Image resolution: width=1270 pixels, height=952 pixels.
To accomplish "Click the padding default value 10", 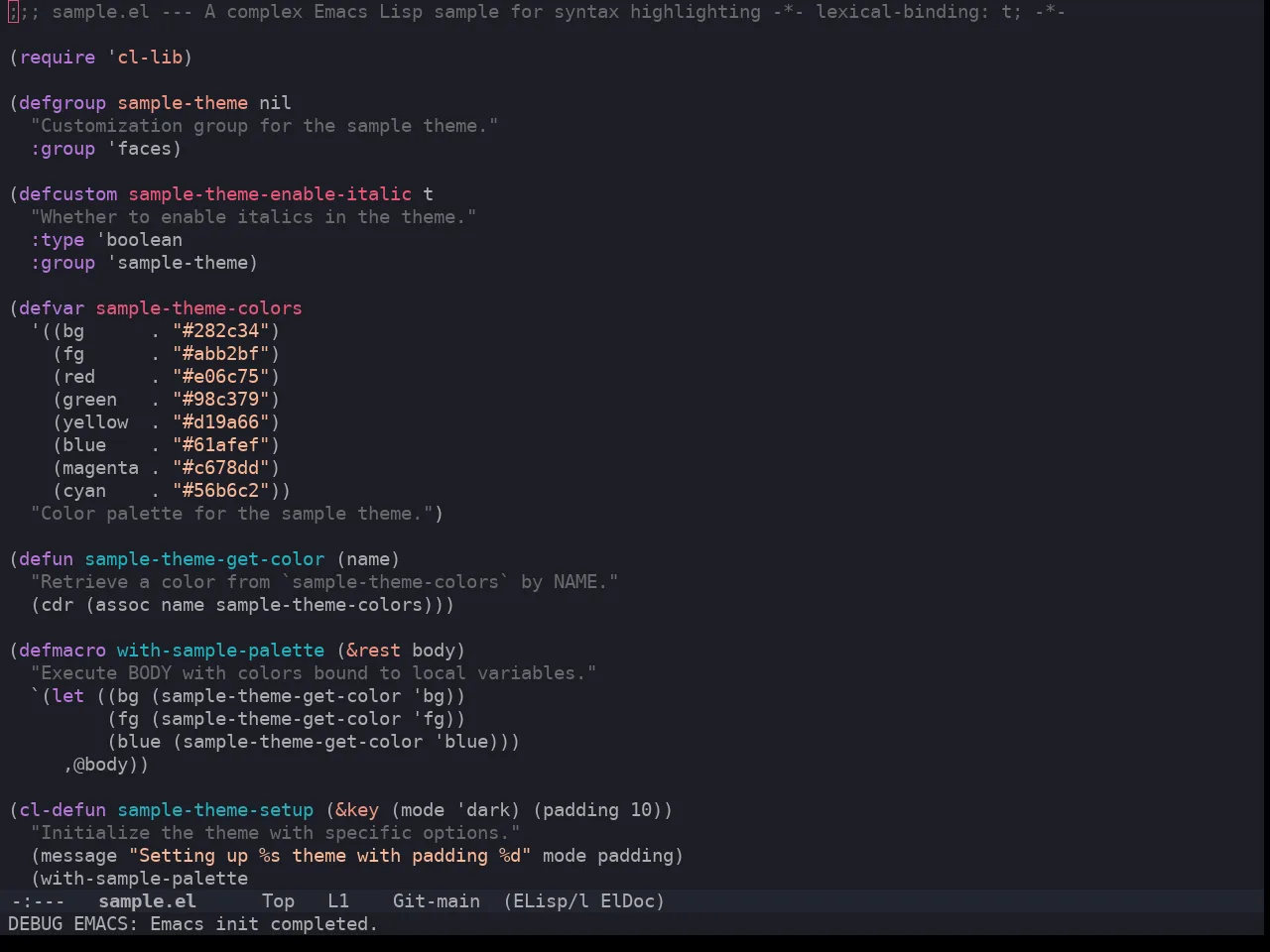I will (641, 810).
